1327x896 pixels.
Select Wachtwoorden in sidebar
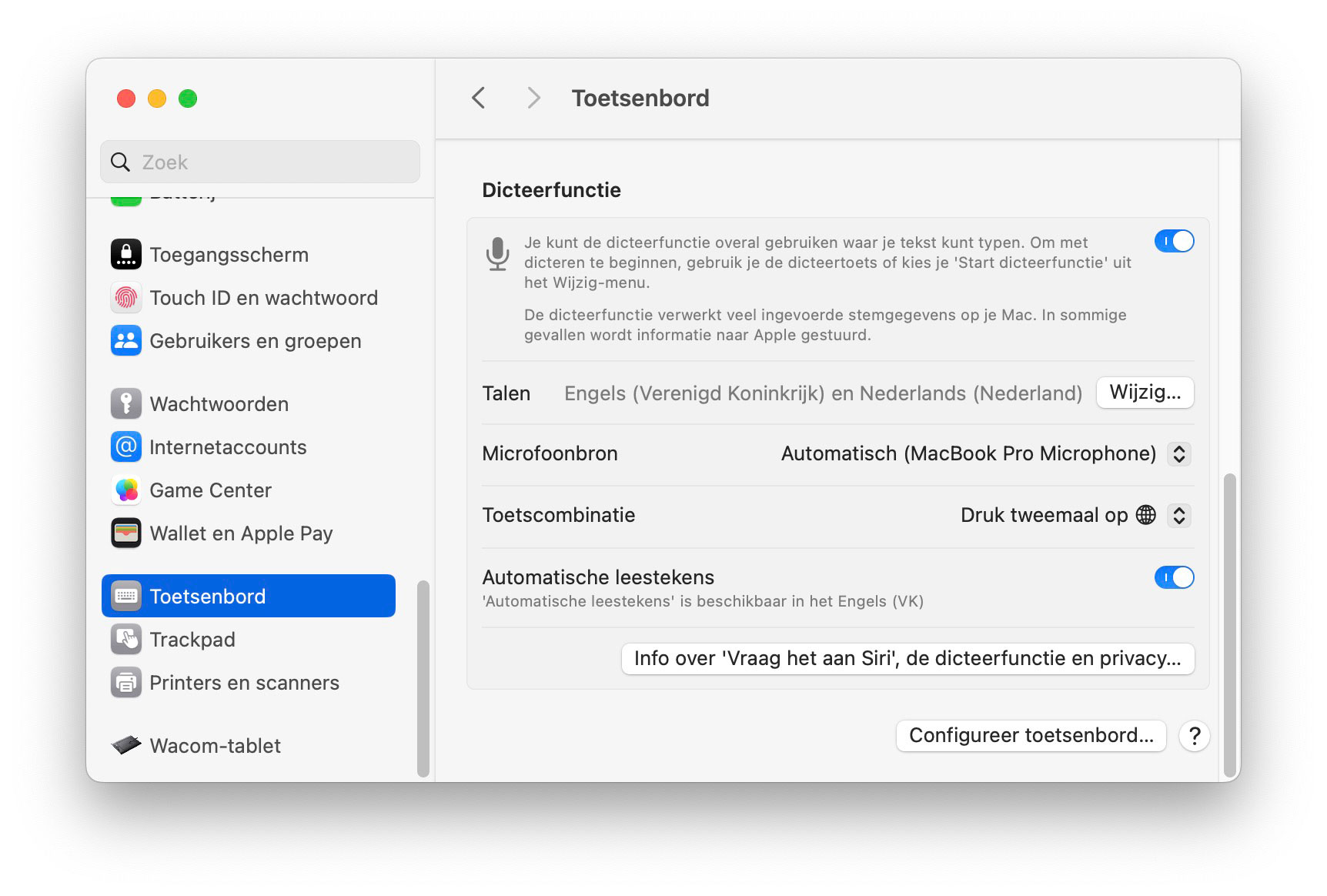[248, 403]
